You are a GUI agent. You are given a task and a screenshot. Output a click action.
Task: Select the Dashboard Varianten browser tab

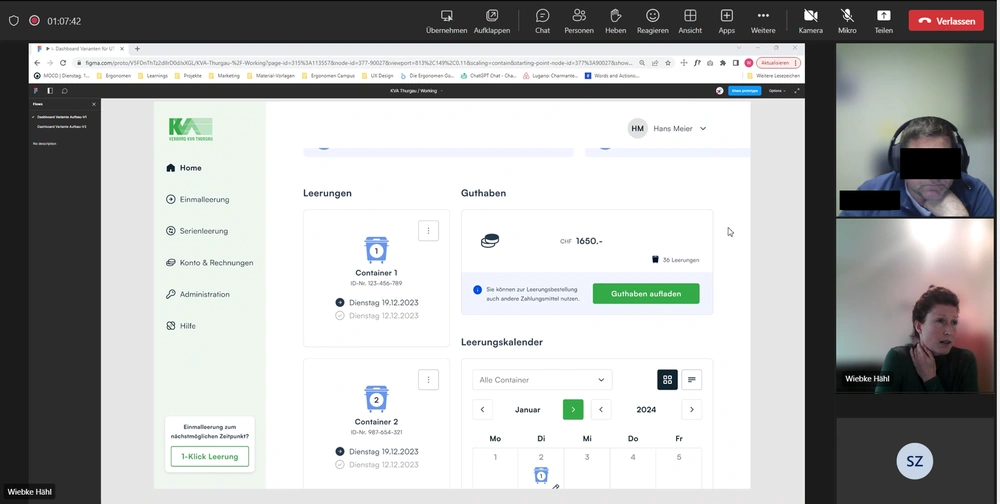pyautogui.click(x=80, y=48)
